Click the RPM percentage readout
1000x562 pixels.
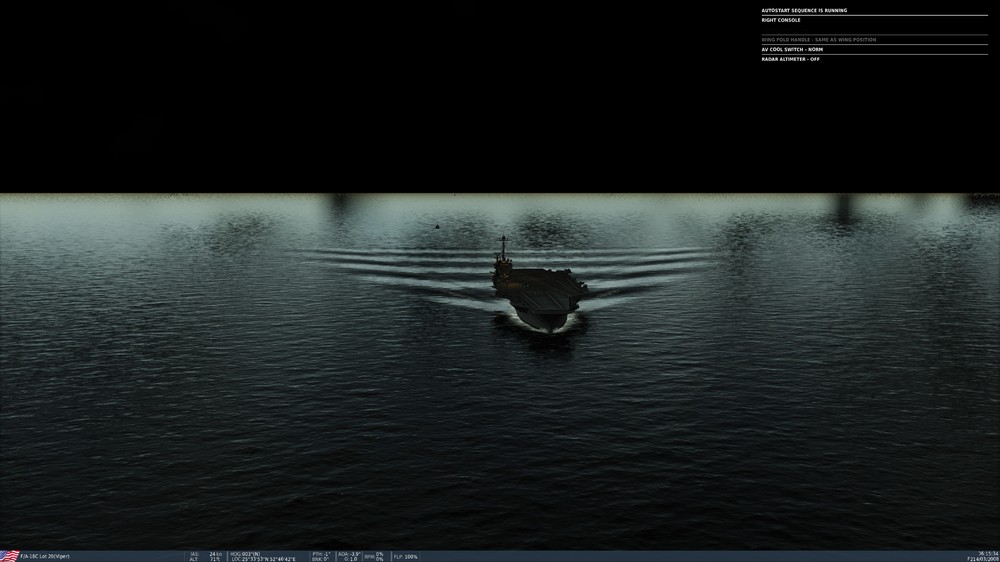374,556
